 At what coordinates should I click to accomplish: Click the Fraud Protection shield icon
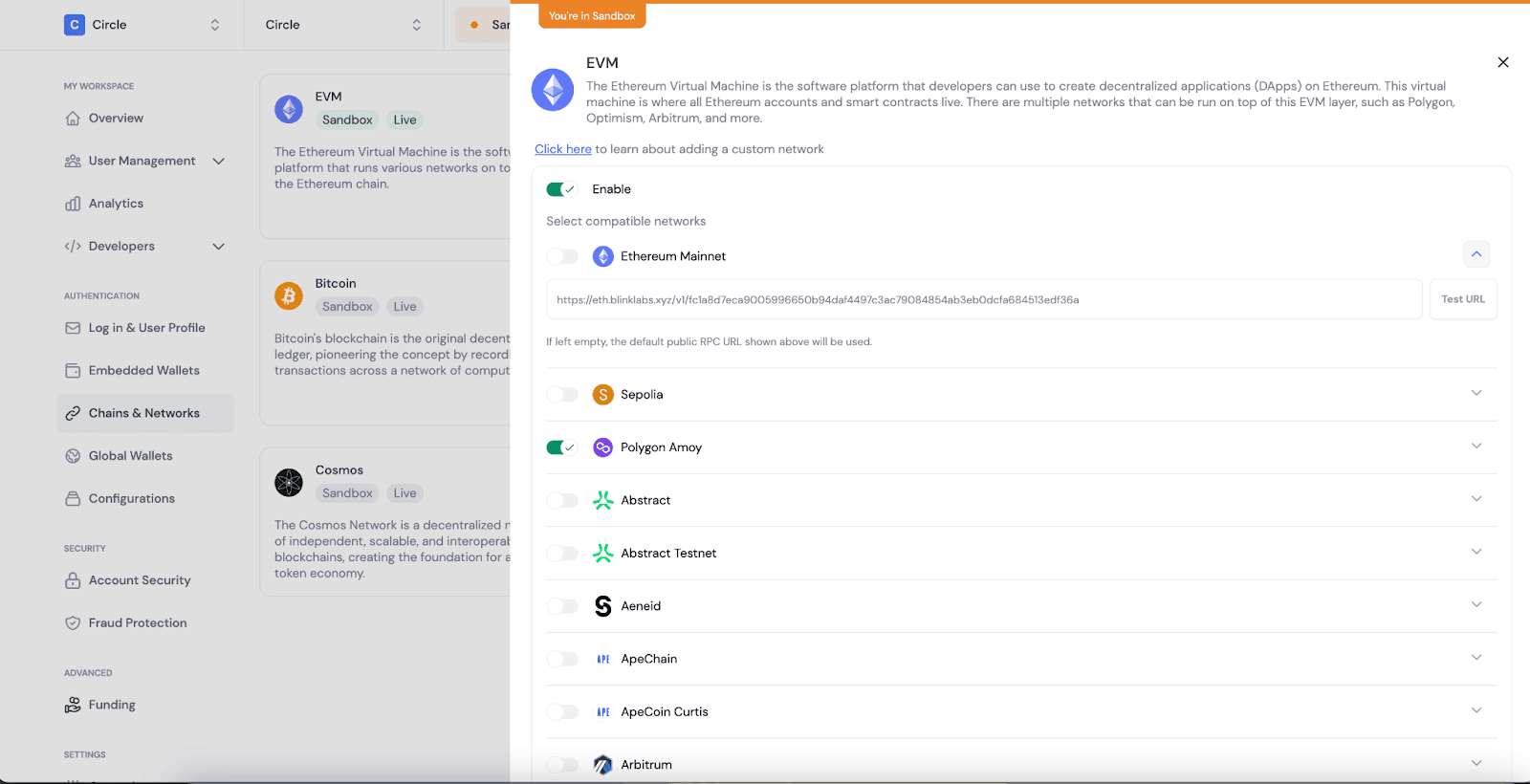pos(73,622)
